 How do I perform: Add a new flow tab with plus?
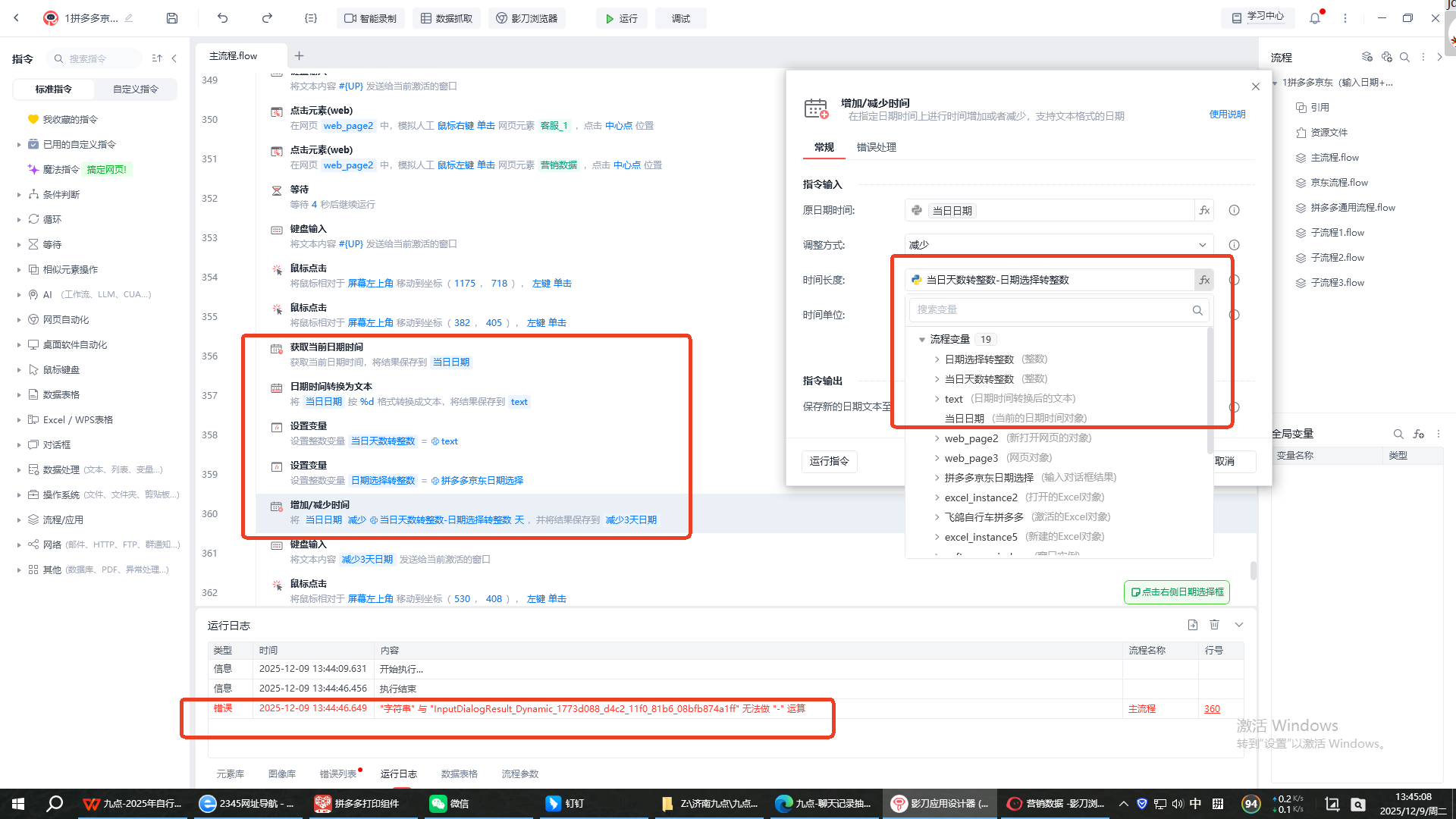click(300, 55)
